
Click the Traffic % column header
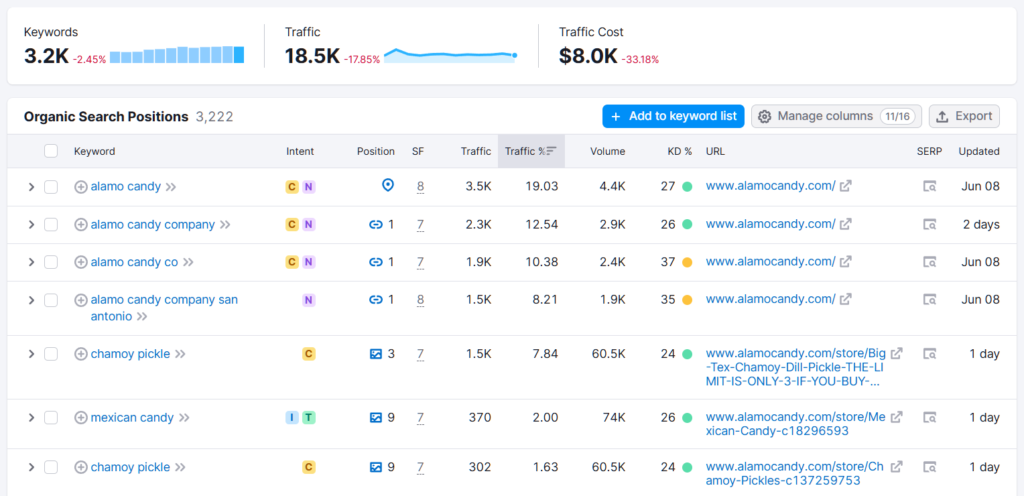[531, 151]
